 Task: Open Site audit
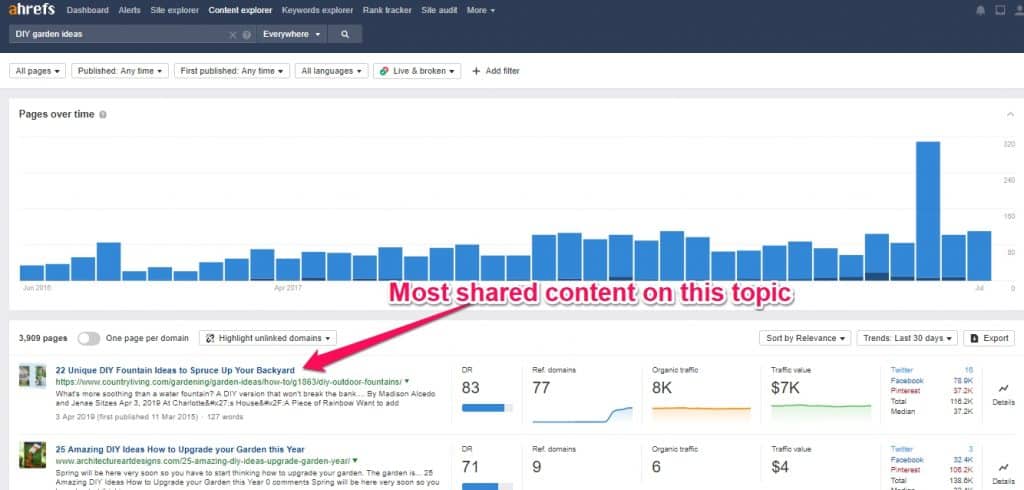pyautogui.click(x=439, y=10)
